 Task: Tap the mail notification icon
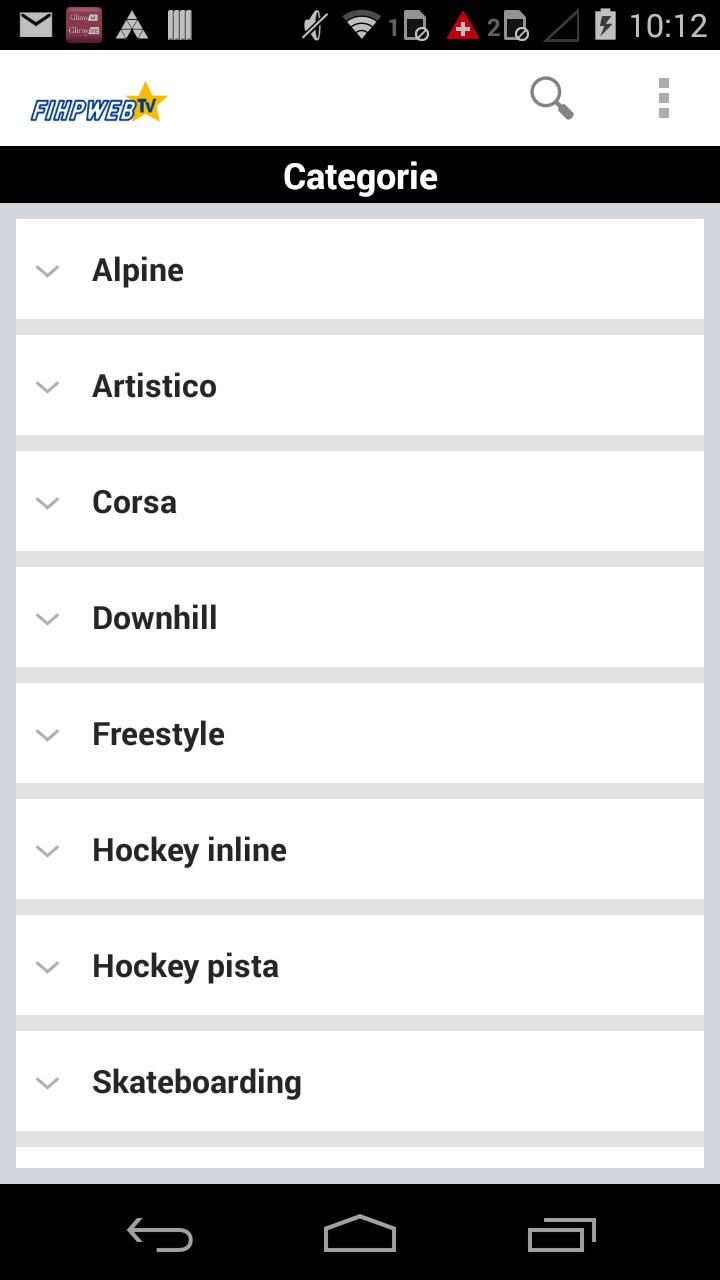pos(36,24)
